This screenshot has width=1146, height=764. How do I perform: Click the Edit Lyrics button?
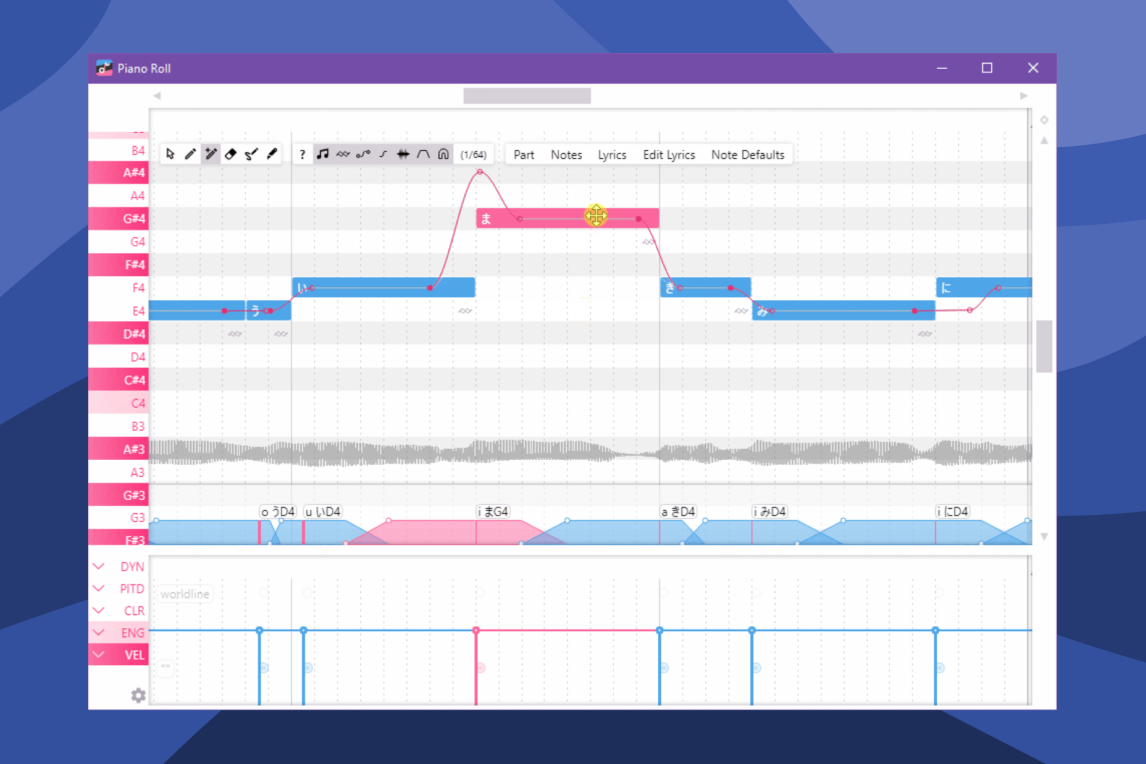(669, 154)
